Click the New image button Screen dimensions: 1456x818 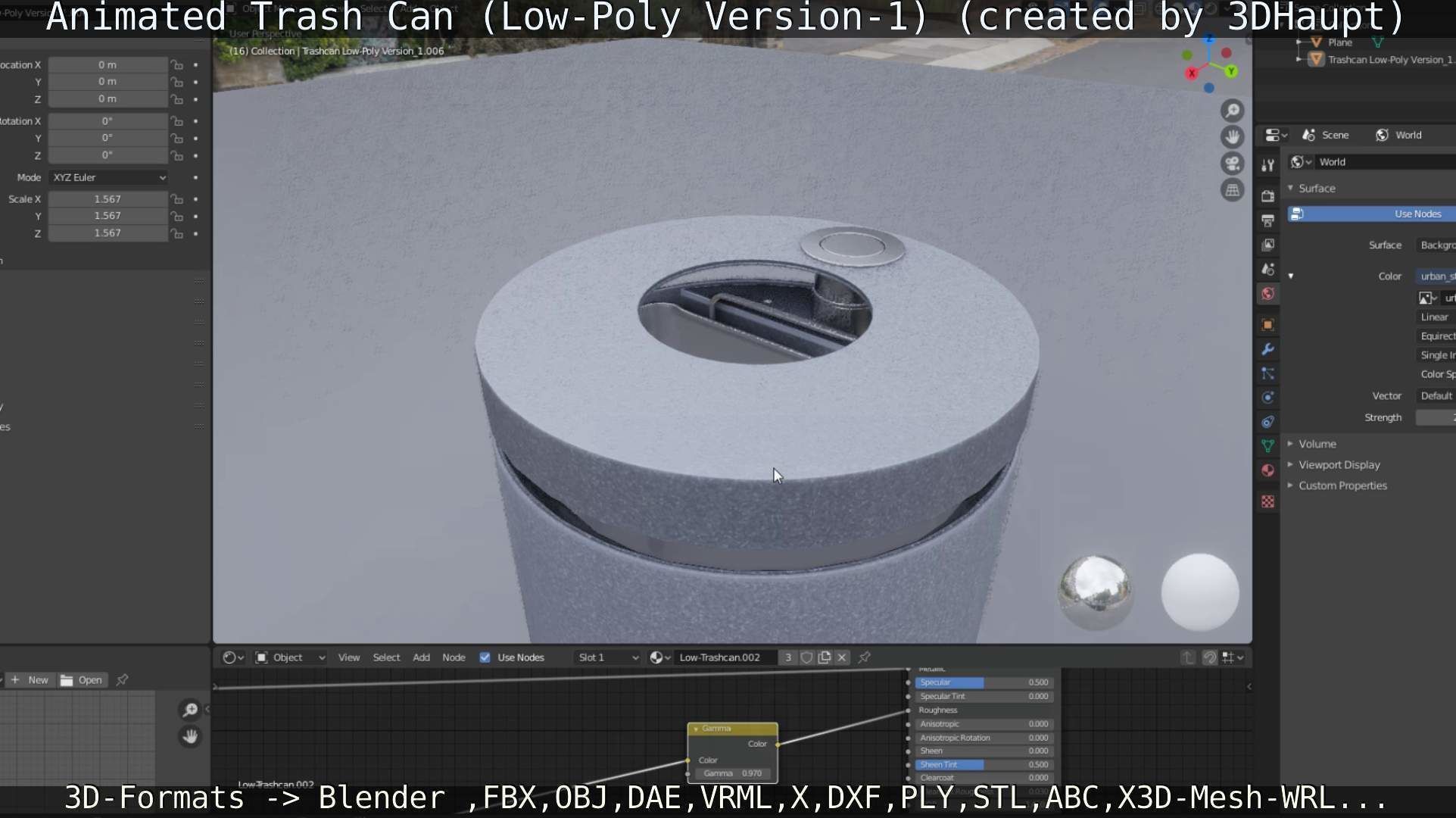(x=30, y=680)
